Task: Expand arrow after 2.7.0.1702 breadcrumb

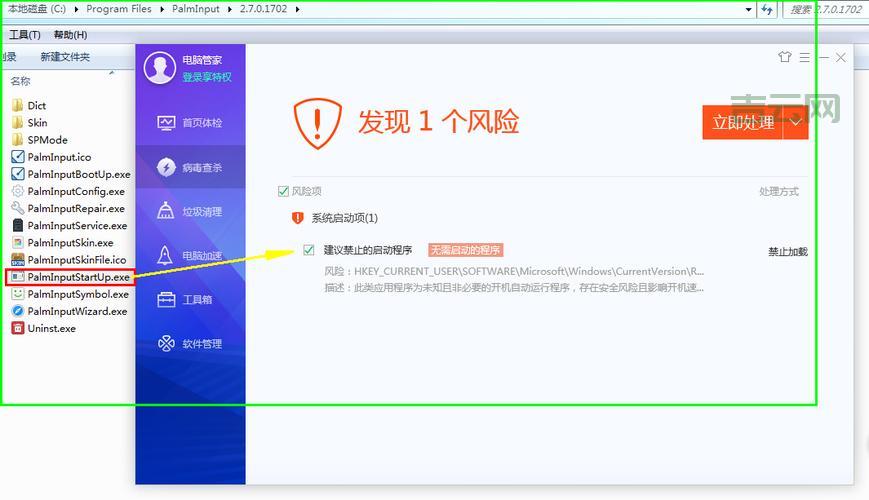Action: click(x=298, y=9)
